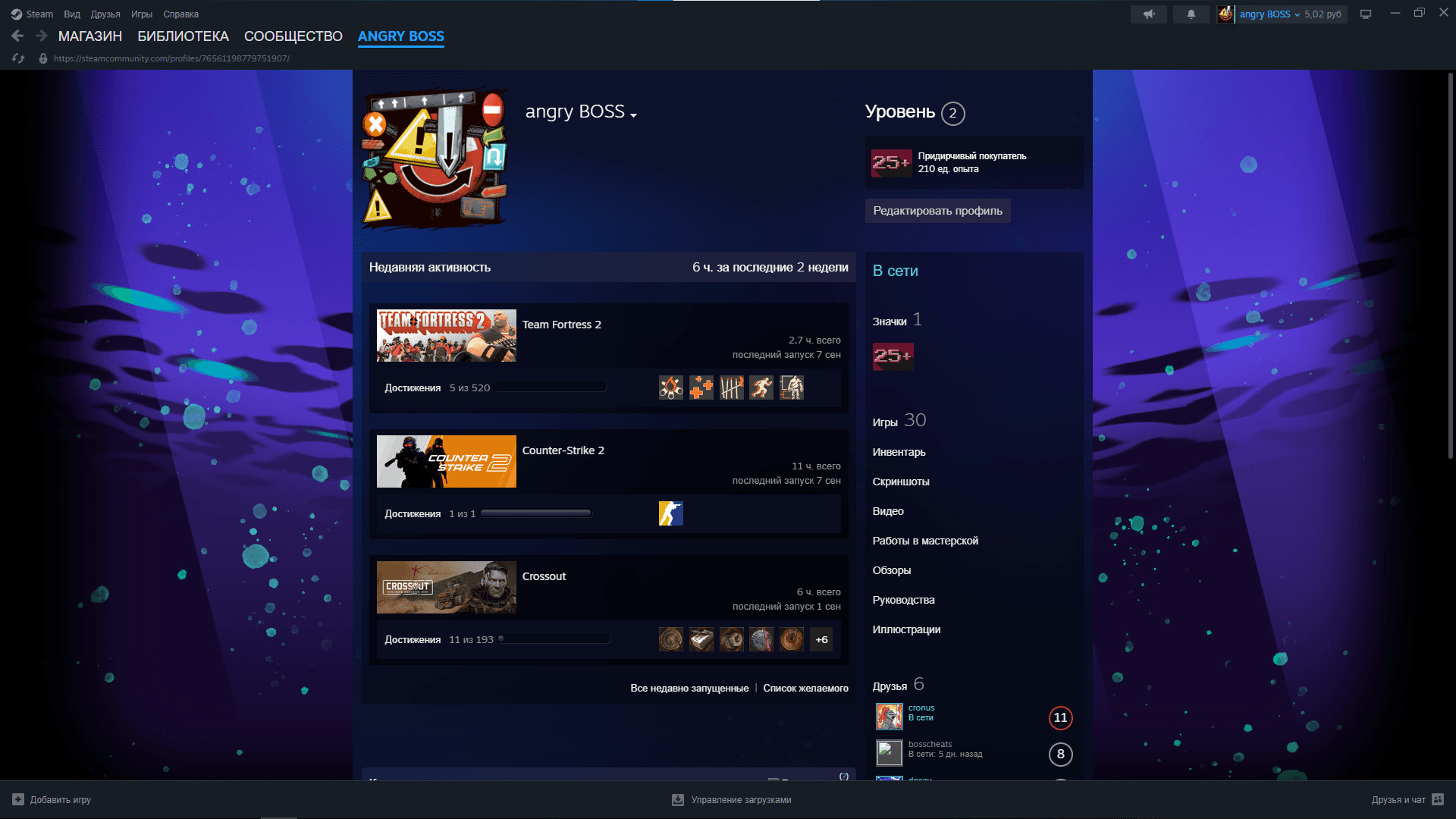Click the plus icon to add game
The image size is (1456, 819).
pyautogui.click(x=18, y=799)
